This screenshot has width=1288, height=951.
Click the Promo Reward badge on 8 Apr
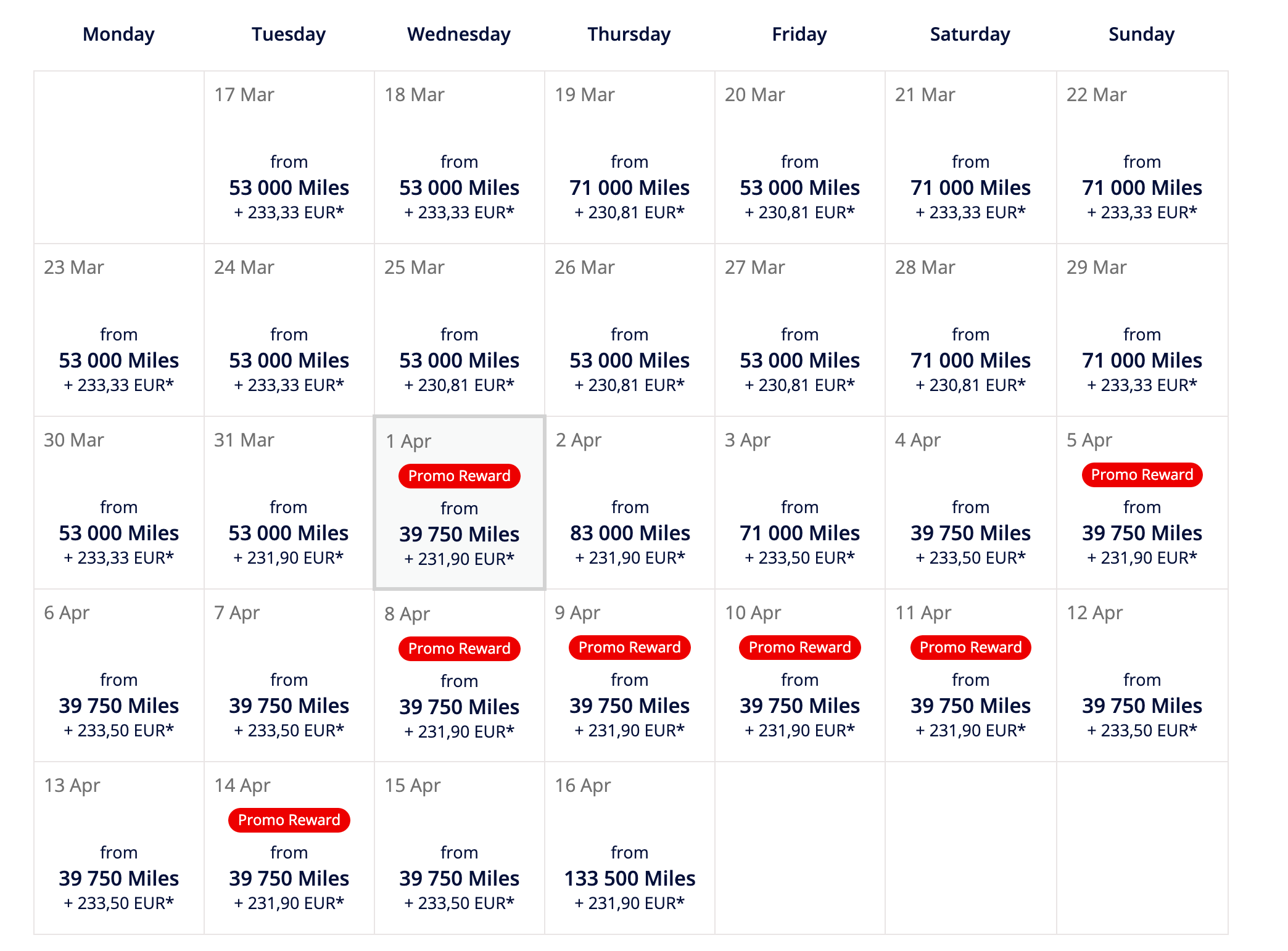click(x=459, y=649)
